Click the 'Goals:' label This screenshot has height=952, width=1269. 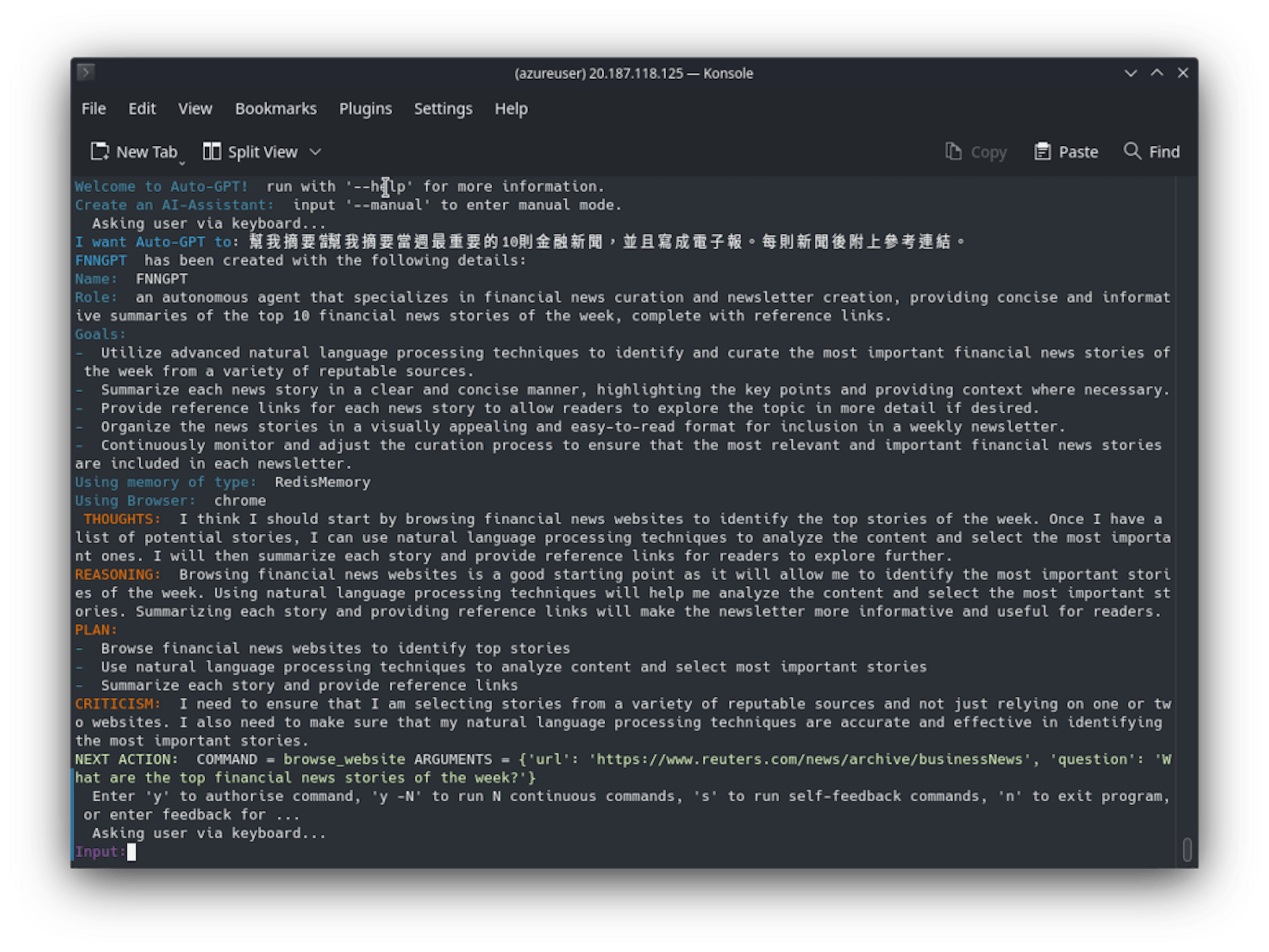[x=101, y=335]
